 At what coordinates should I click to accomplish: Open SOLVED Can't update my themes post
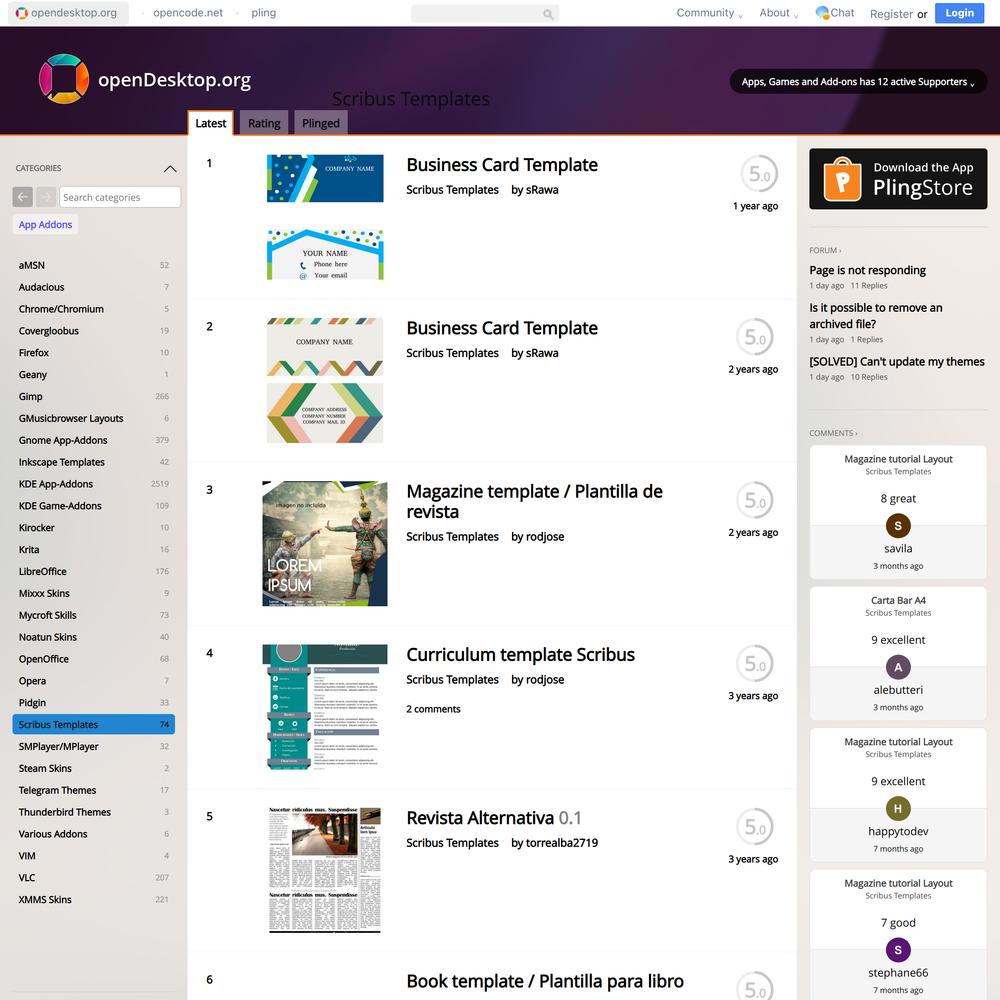897,362
